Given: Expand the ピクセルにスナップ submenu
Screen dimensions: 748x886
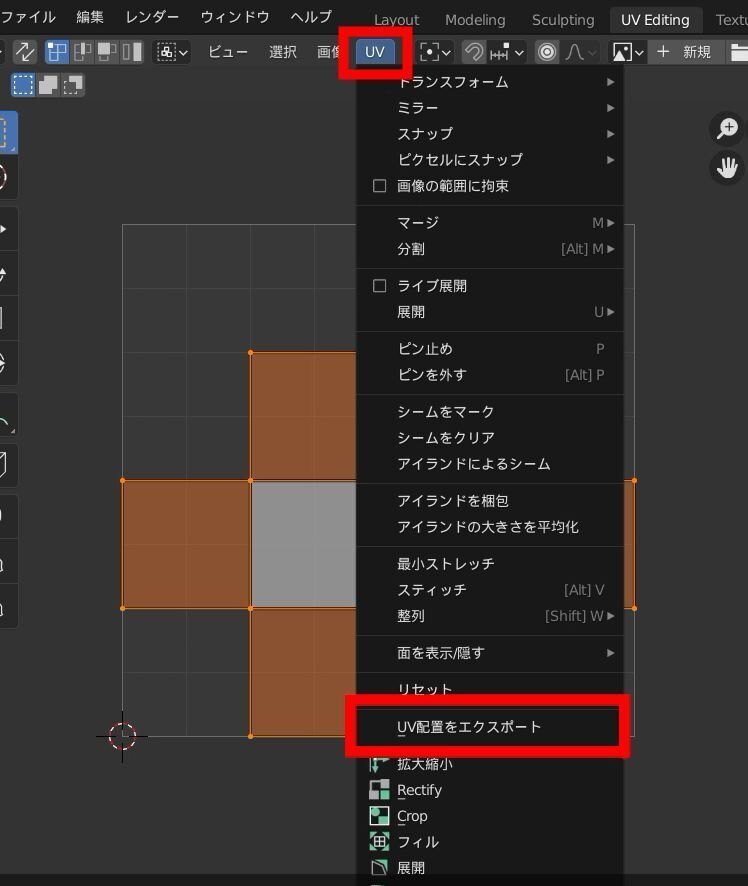Looking at the screenshot, I should (x=490, y=160).
